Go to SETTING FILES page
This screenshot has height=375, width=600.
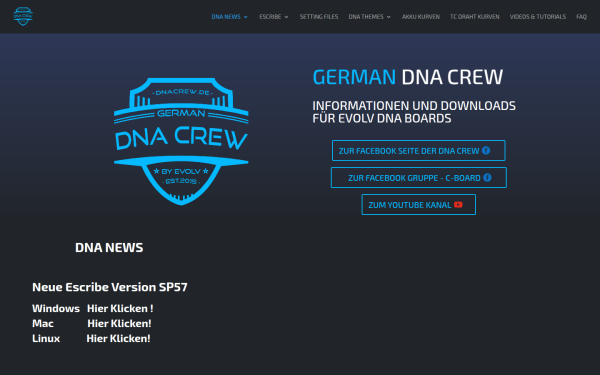coord(319,17)
